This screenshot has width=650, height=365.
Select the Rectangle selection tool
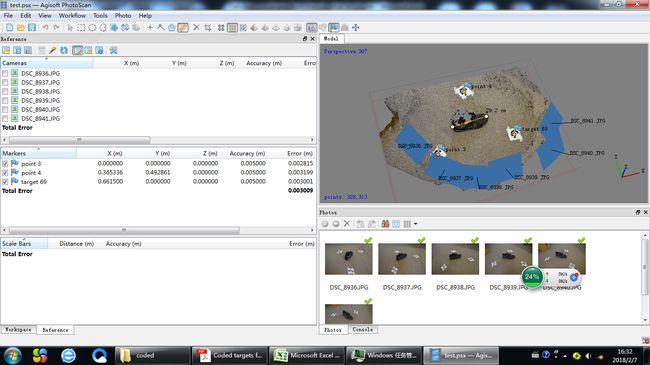coord(81,28)
